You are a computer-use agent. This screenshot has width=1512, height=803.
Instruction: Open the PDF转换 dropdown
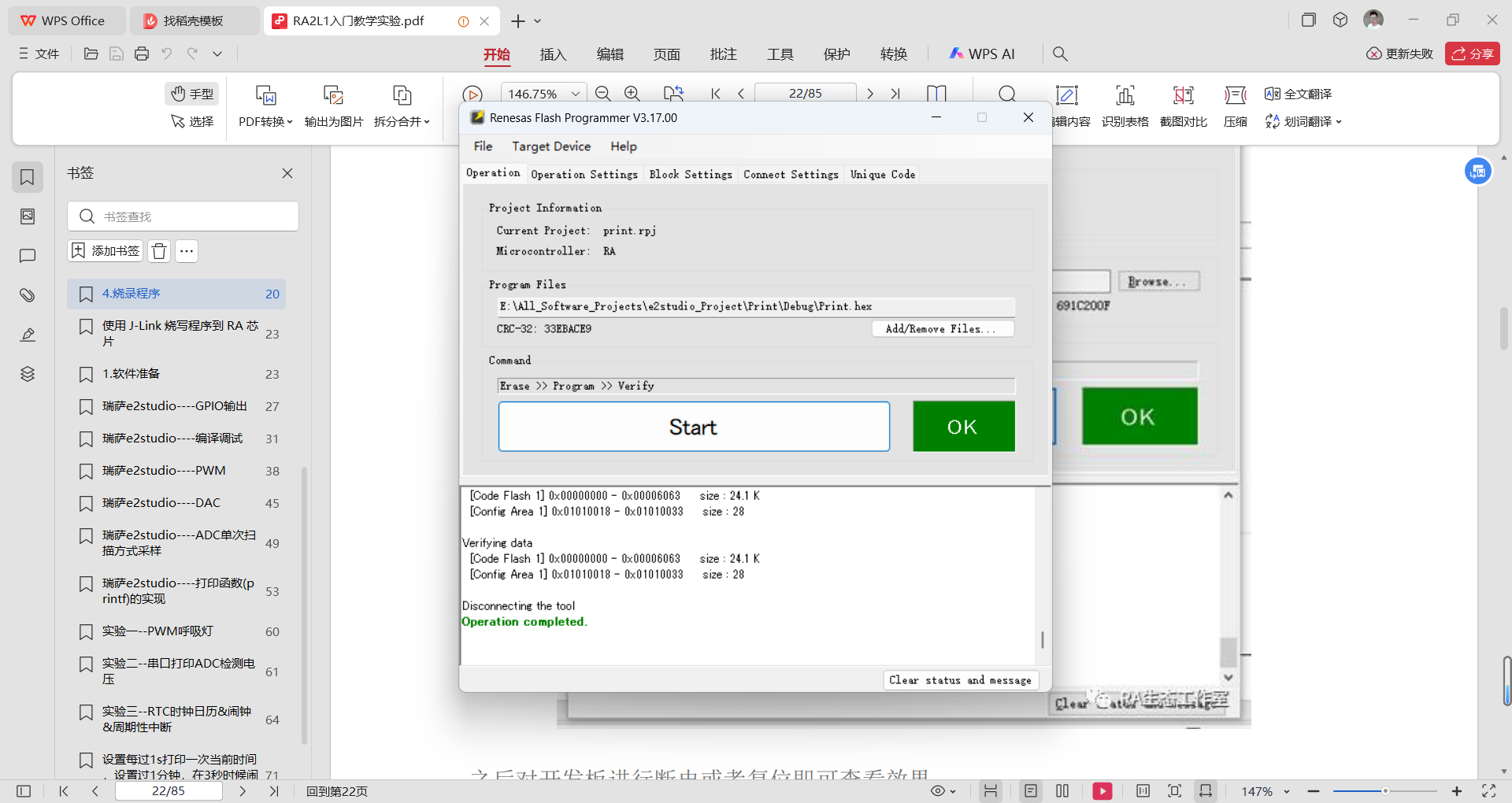265,121
